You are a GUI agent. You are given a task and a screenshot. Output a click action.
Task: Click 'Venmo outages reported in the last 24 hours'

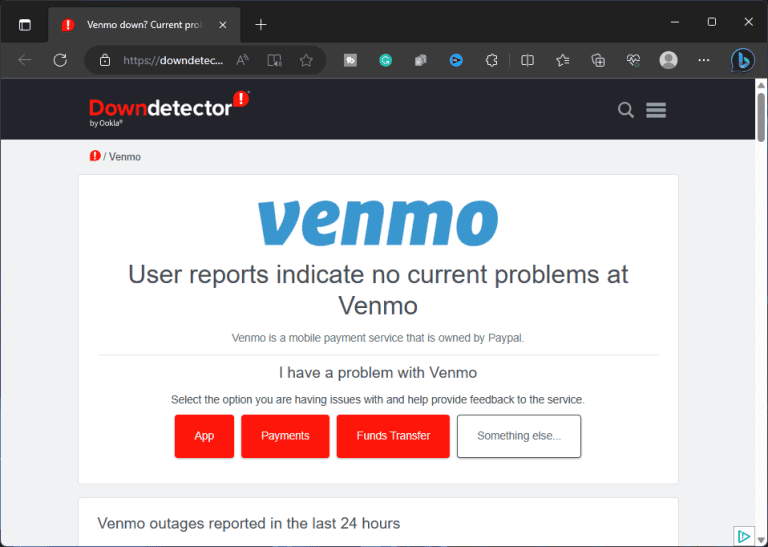pos(249,523)
